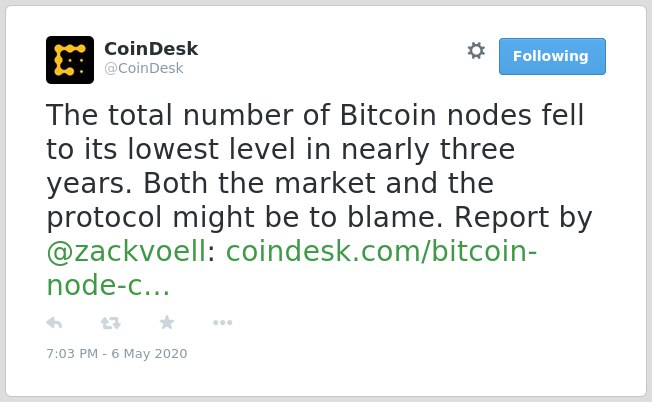Open the CoinDesk display name profile link
This screenshot has width=652, height=402.
coord(151,49)
